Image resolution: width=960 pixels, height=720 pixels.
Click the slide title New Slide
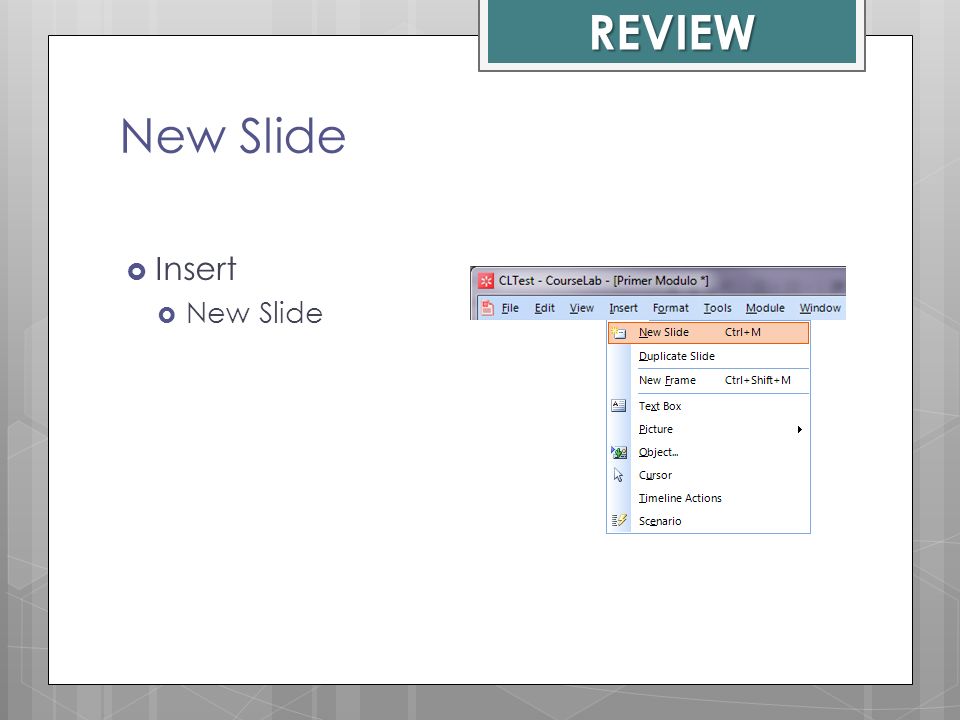click(233, 135)
